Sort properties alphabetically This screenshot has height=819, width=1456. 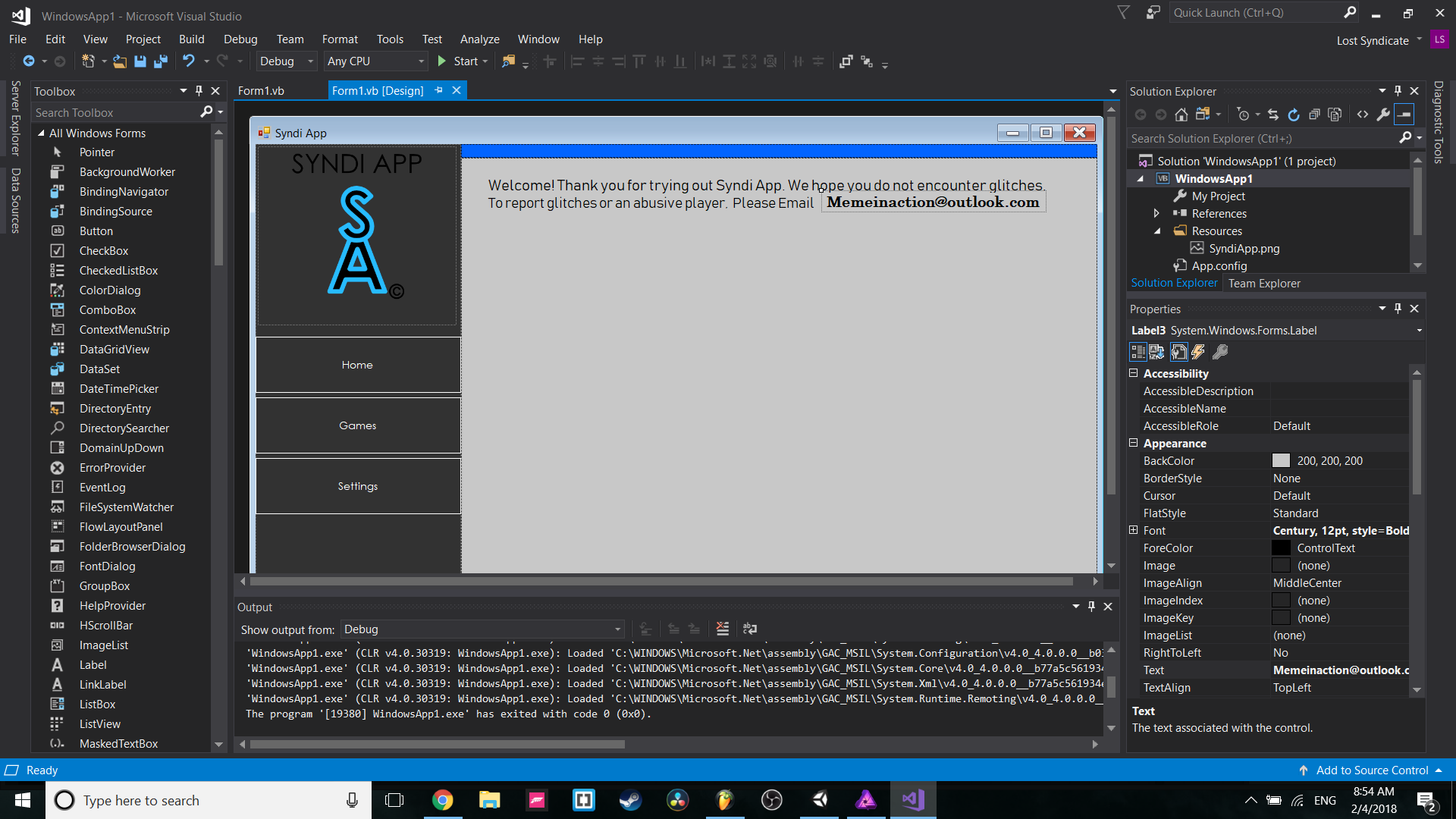[1157, 352]
